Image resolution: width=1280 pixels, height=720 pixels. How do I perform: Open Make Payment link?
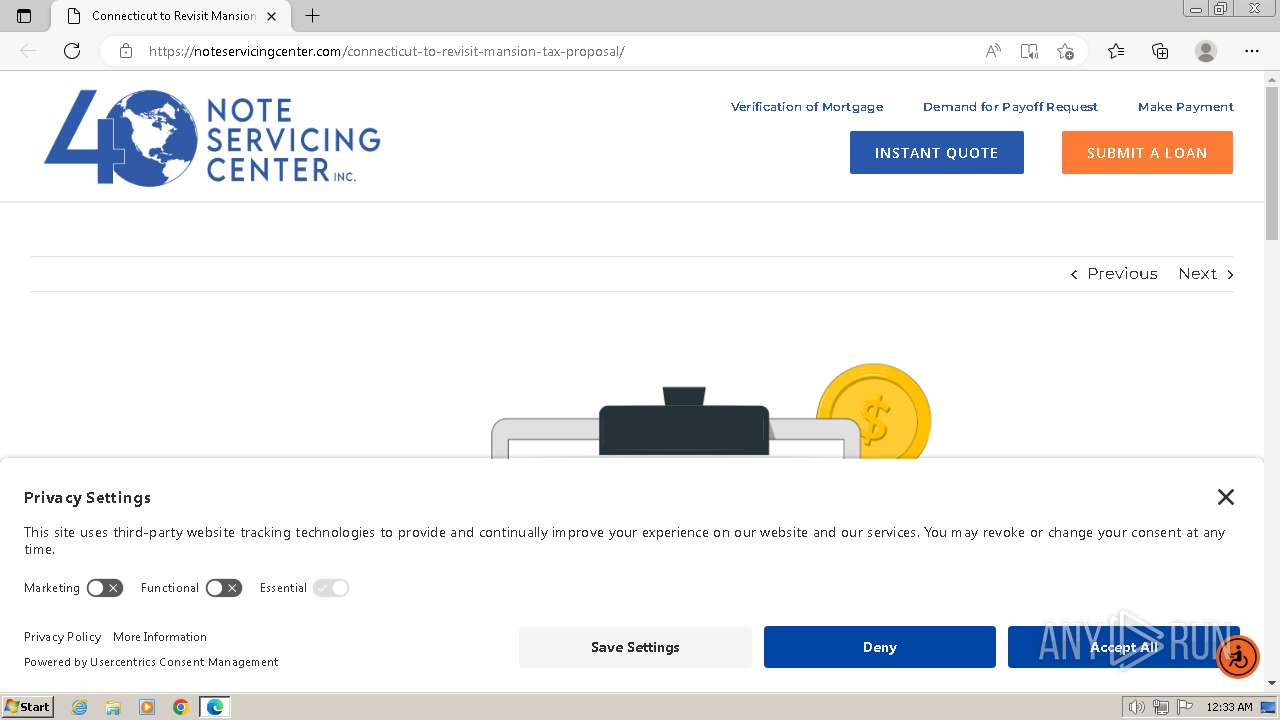[1186, 107]
